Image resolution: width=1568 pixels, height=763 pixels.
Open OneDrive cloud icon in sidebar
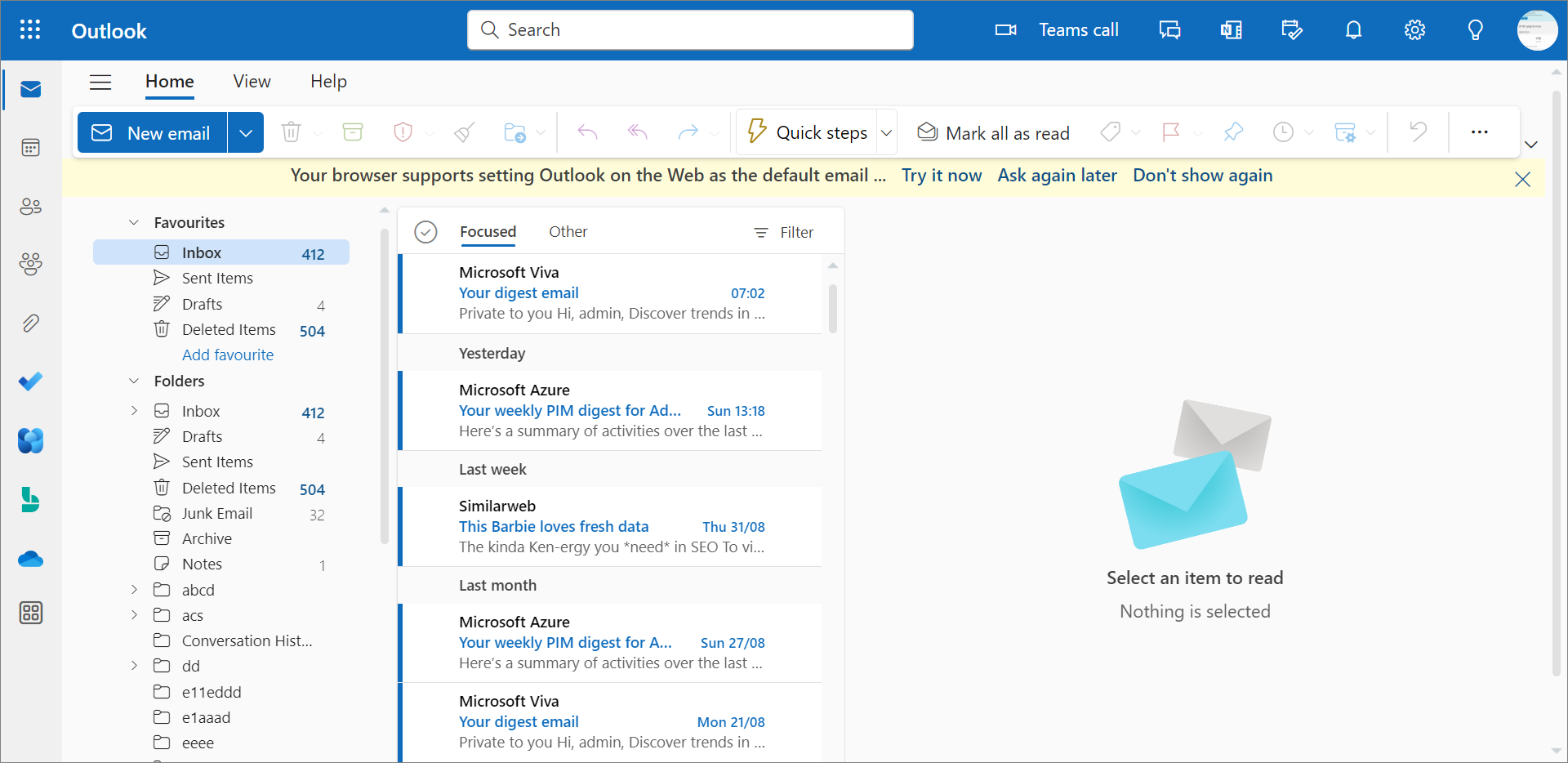pos(31,560)
